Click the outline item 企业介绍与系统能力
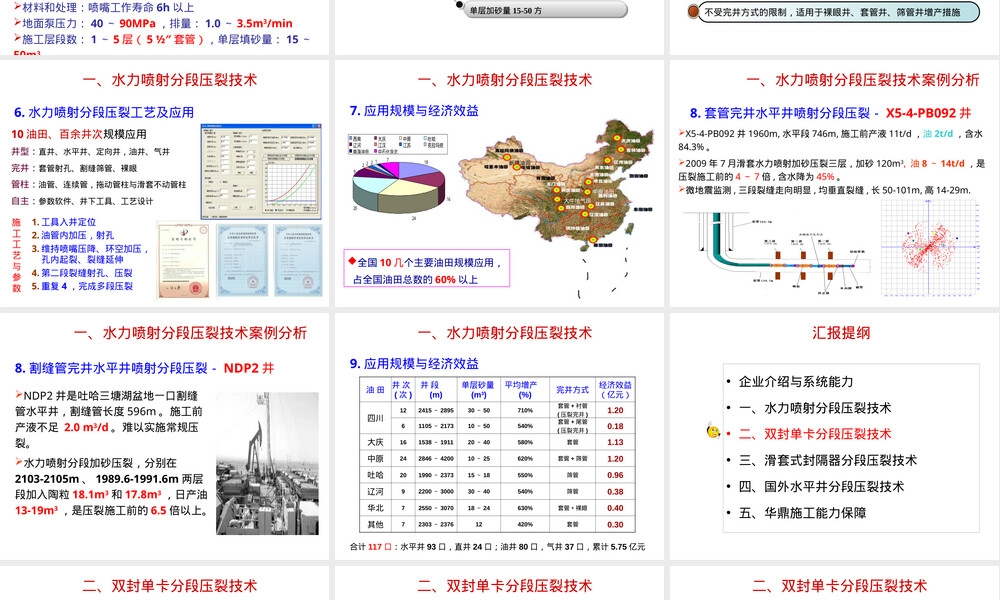Viewport: 1000px width, 600px height. [795, 381]
